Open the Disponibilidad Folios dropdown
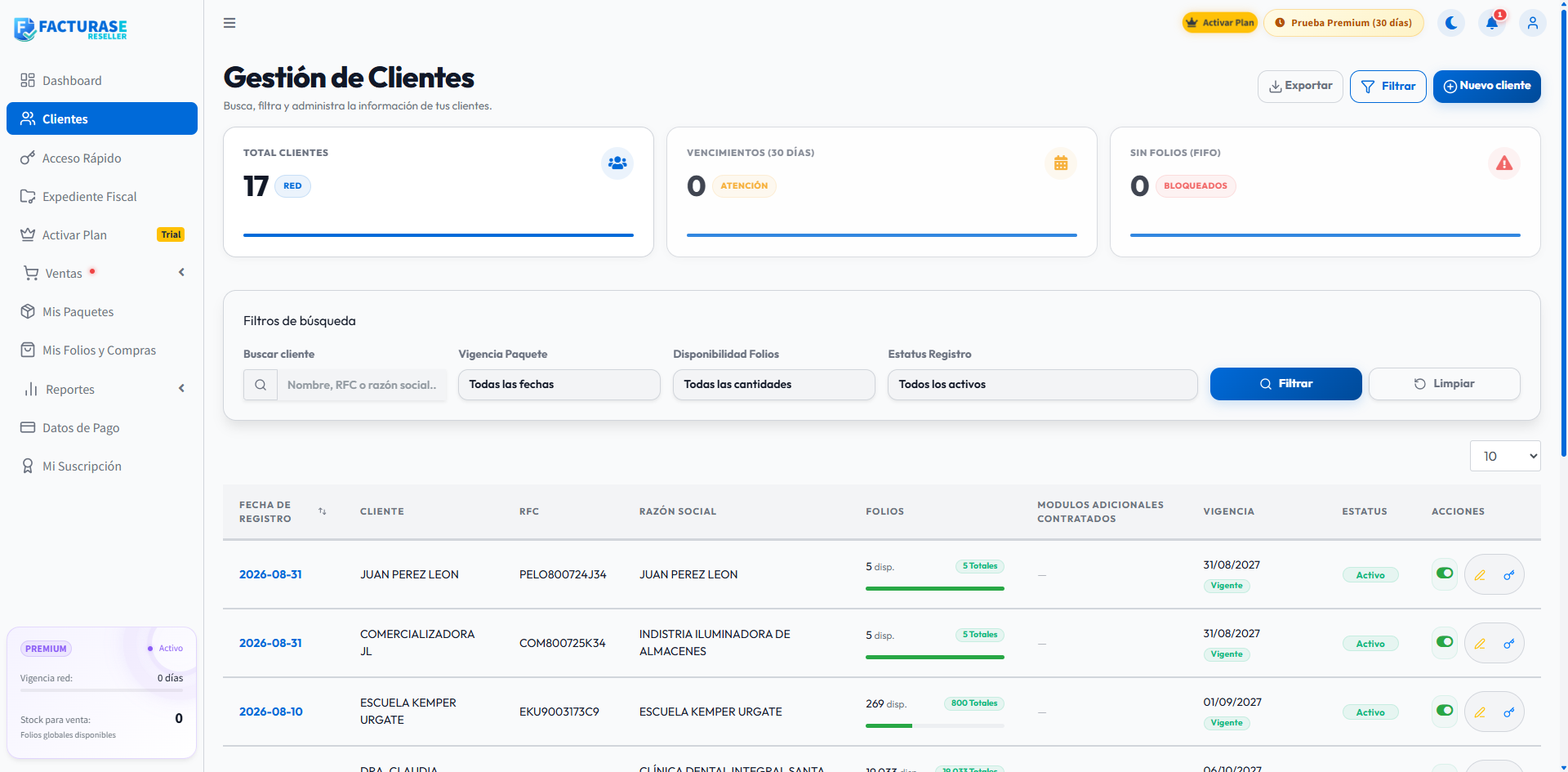1568x772 pixels. (774, 385)
